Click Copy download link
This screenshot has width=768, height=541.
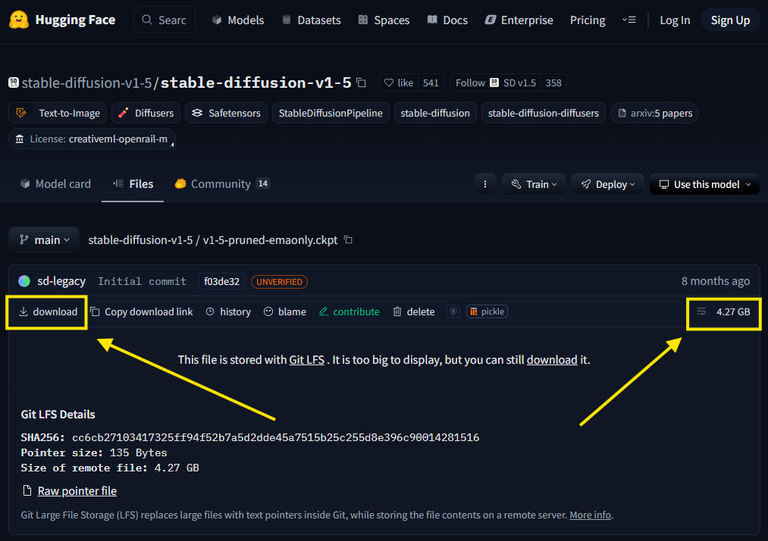[x=142, y=312]
